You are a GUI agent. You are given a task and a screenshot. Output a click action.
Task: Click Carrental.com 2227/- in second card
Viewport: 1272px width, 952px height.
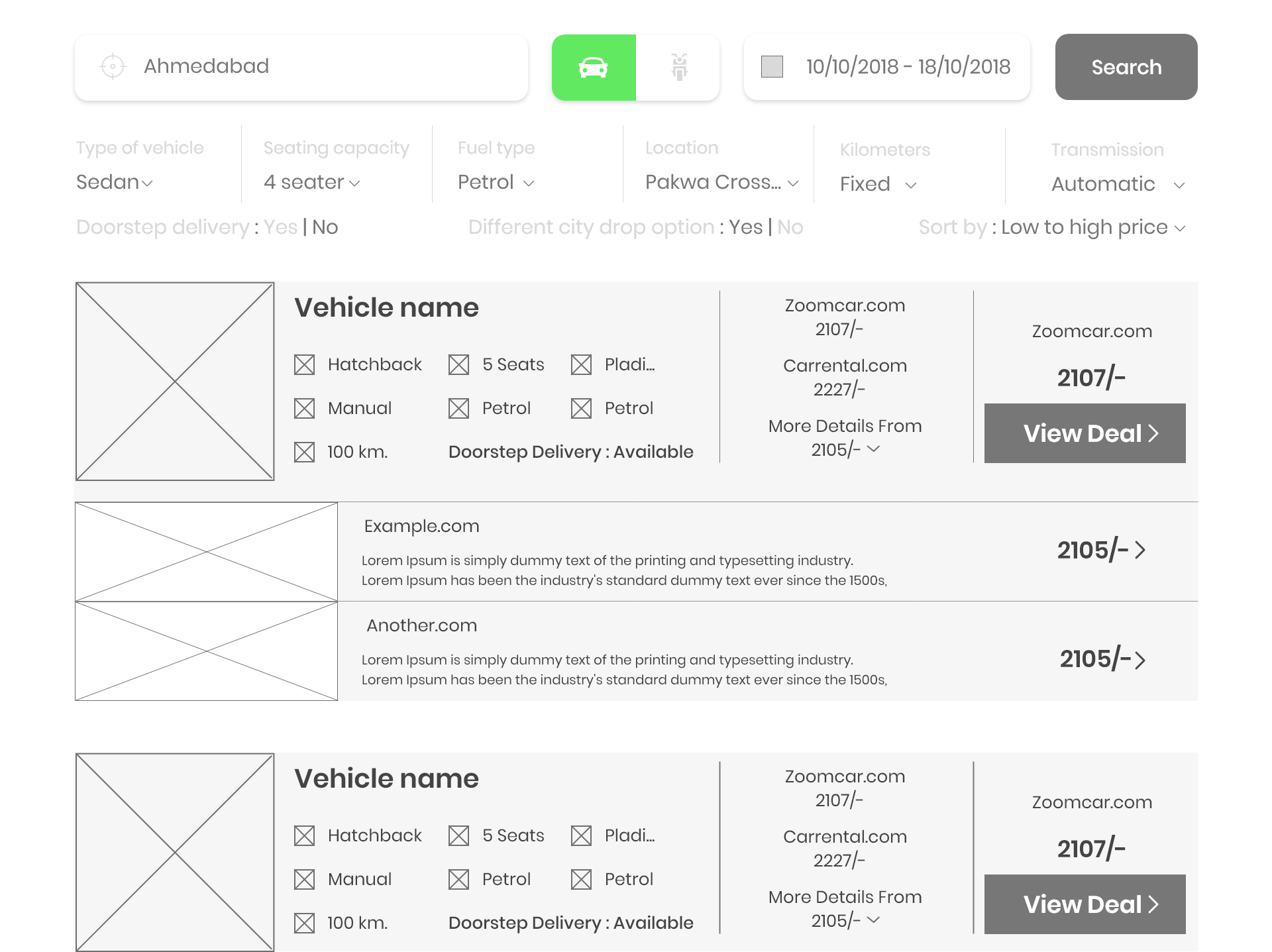coord(845,849)
